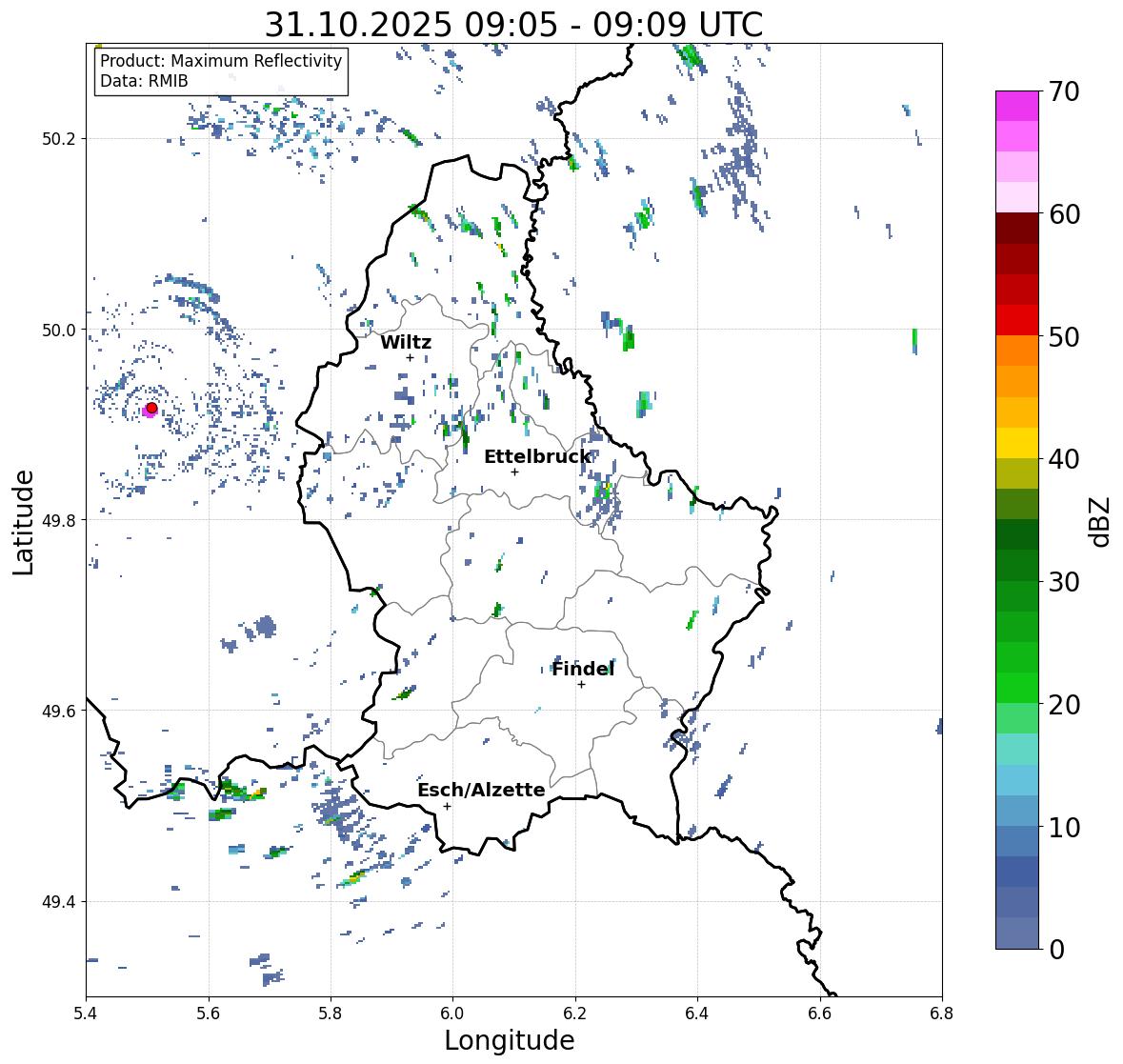
Task: Click the 49.4 latitude tick label
Action: [59, 902]
